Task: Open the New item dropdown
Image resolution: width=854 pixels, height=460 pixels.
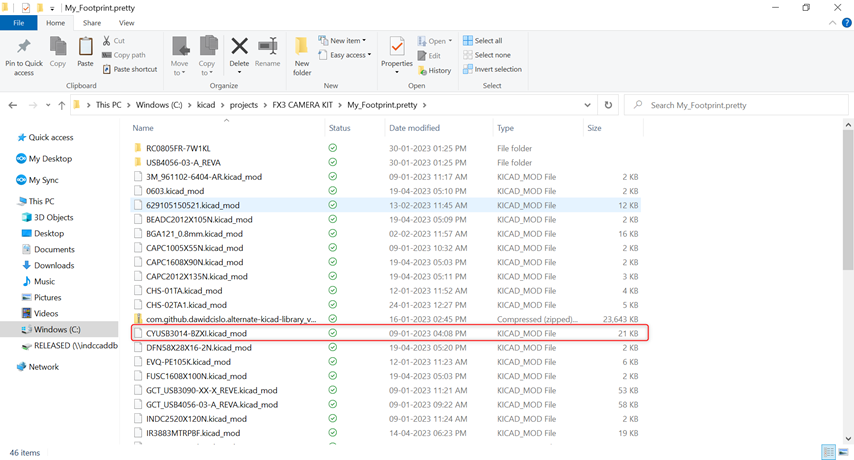Action: [343, 41]
